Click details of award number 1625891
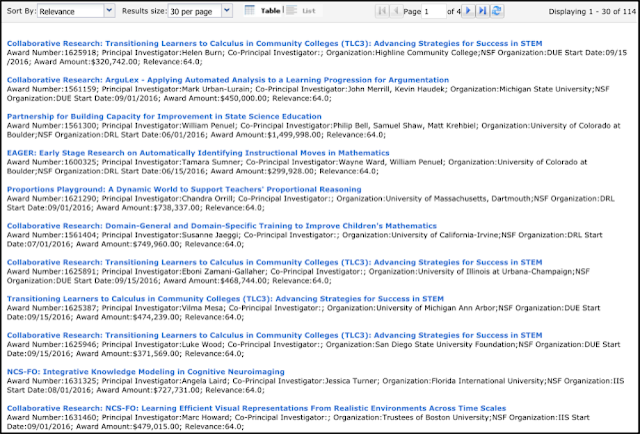The height and width of the screenshot is (434, 640). pos(298,276)
